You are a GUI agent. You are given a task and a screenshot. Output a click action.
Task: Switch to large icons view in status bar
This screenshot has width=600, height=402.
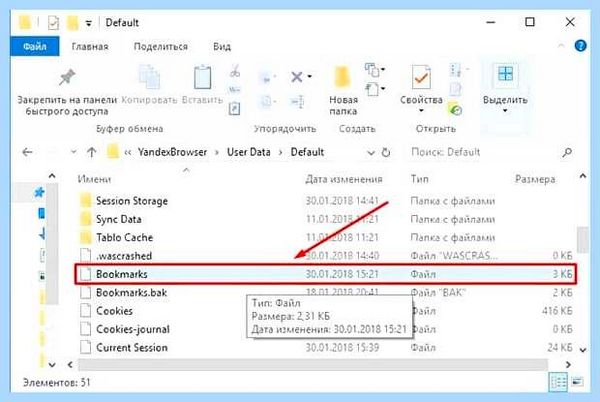click(577, 381)
